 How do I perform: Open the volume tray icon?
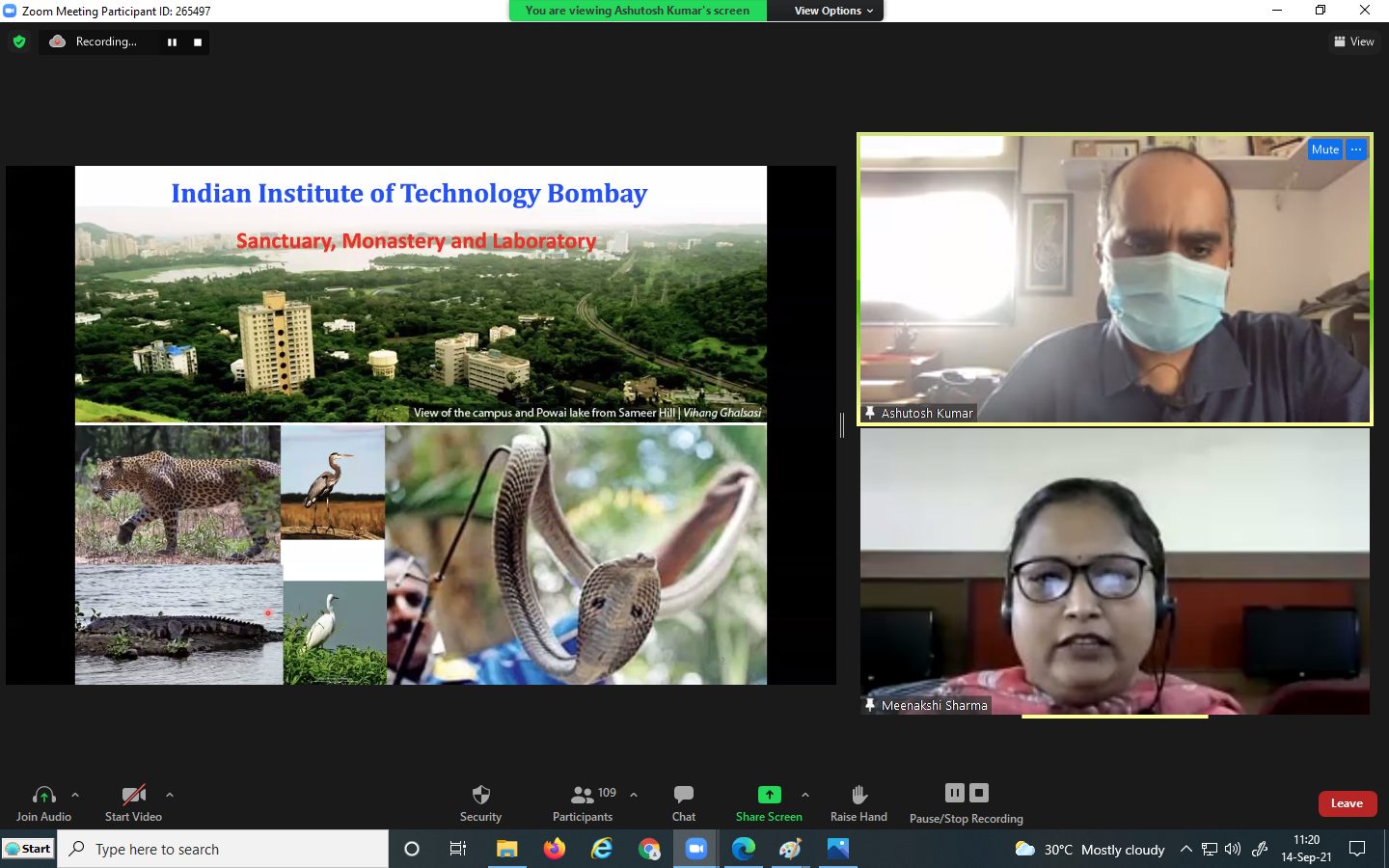click(1233, 849)
